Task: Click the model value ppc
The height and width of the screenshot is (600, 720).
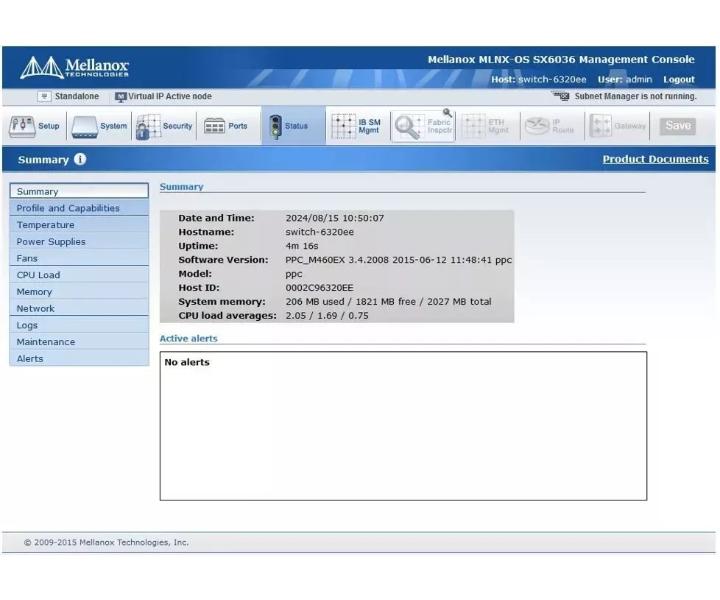Action: click(x=294, y=274)
